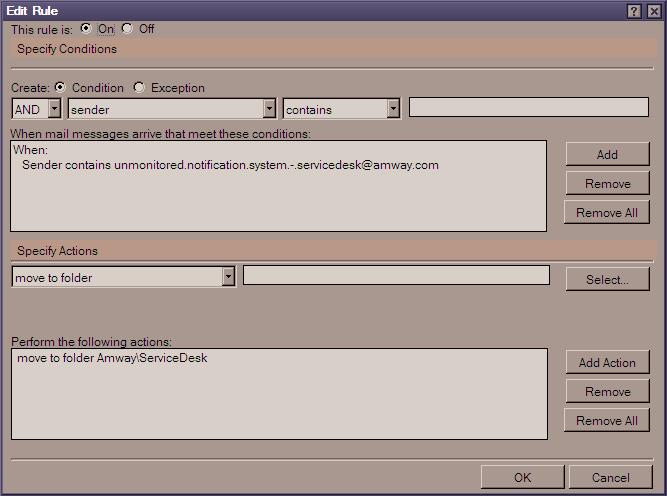Open folder chooser with Select...
Screen dimensions: 667x496
(607, 279)
